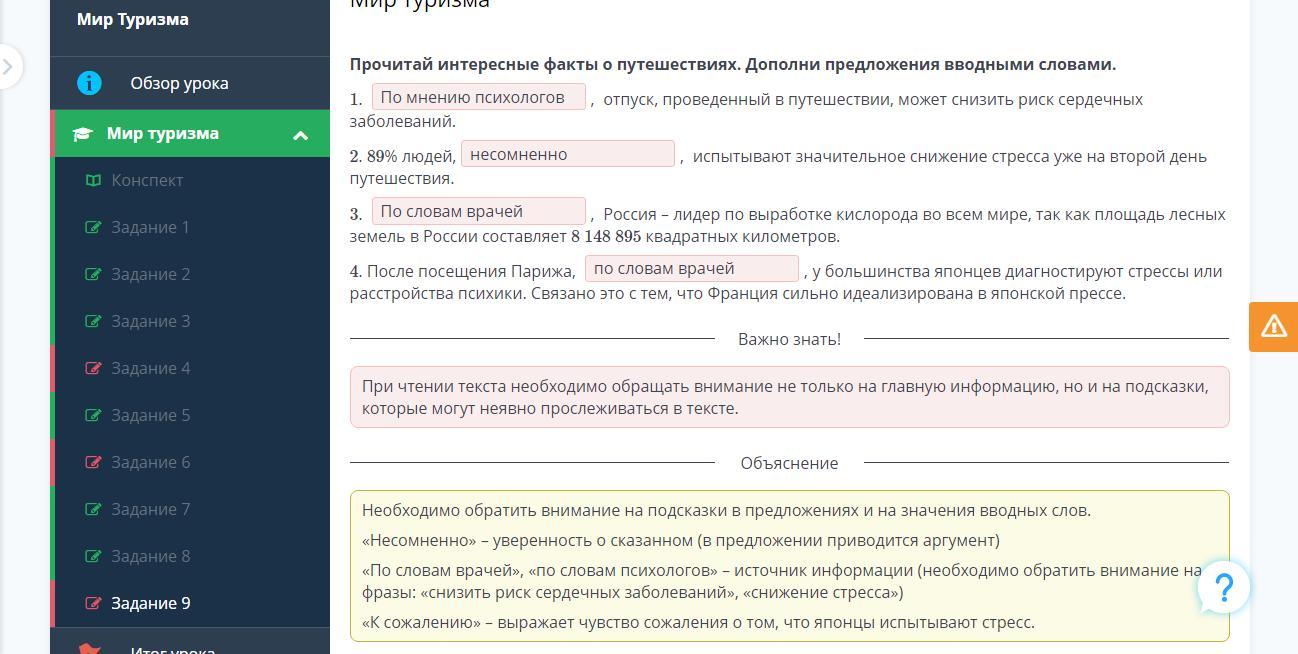
Task: Open the Обзор урока menu item
Action: (x=179, y=83)
